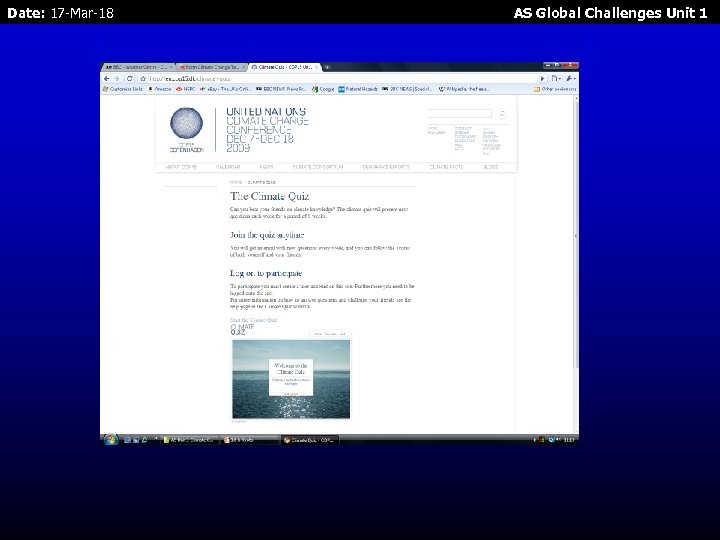Click the Home breadcrumb link
Image resolution: width=720 pixels, height=540 pixels.
(x=236, y=182)
